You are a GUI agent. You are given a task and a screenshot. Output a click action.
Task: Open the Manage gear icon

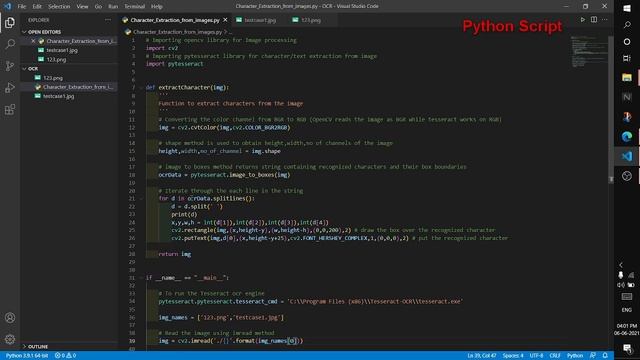point(10,339)
